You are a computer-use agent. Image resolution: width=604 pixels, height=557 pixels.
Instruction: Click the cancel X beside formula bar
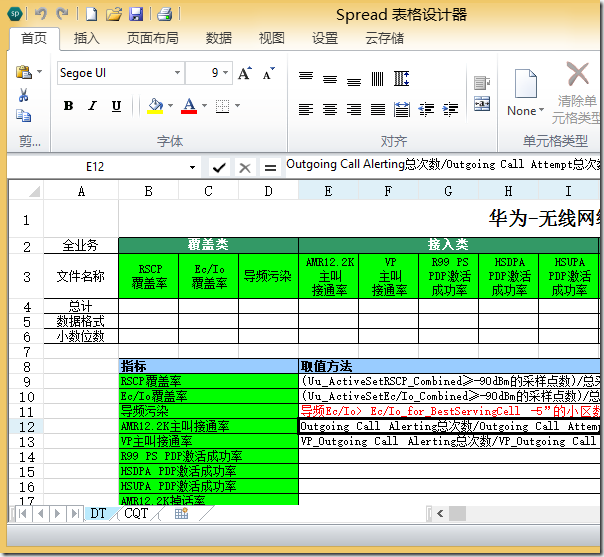click(x=244, y=167)
